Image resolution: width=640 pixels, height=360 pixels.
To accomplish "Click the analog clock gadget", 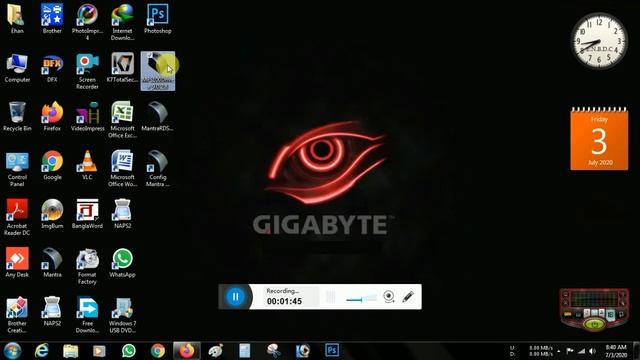I will click(x=599, y=40).
